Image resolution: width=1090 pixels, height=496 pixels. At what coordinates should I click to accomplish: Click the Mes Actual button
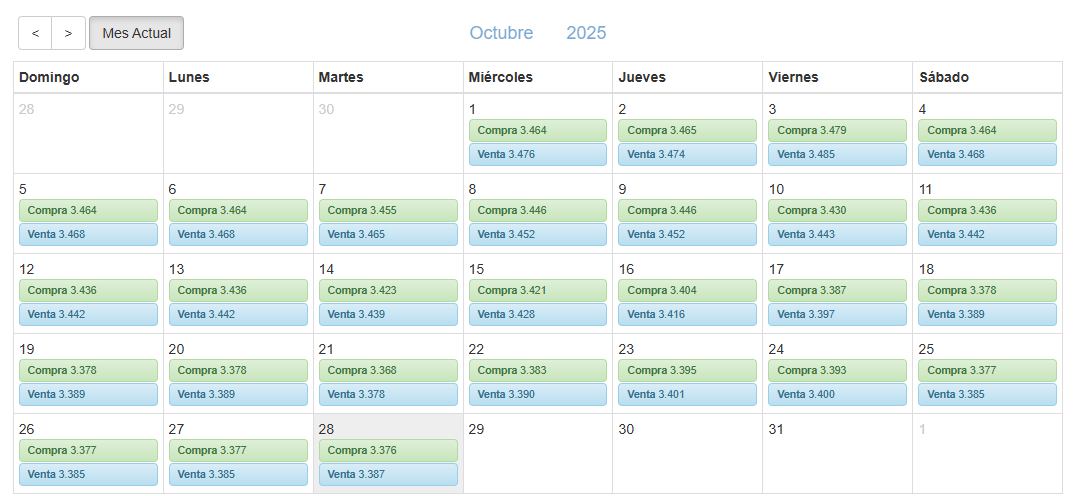pyautogui.click(x=136, y=33)
